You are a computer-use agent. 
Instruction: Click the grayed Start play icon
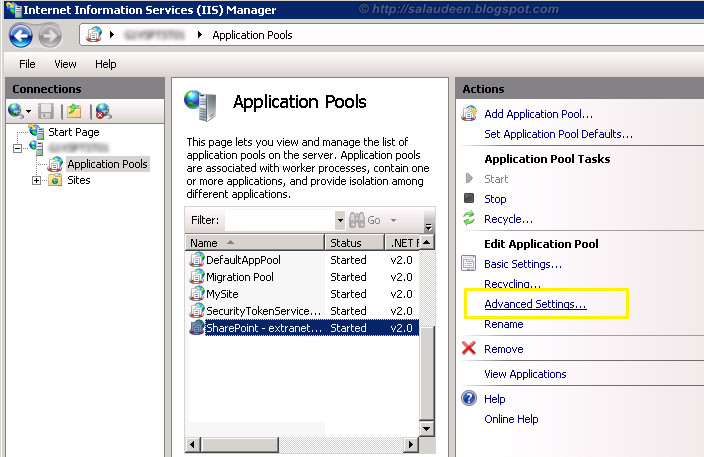coord(469,178)
